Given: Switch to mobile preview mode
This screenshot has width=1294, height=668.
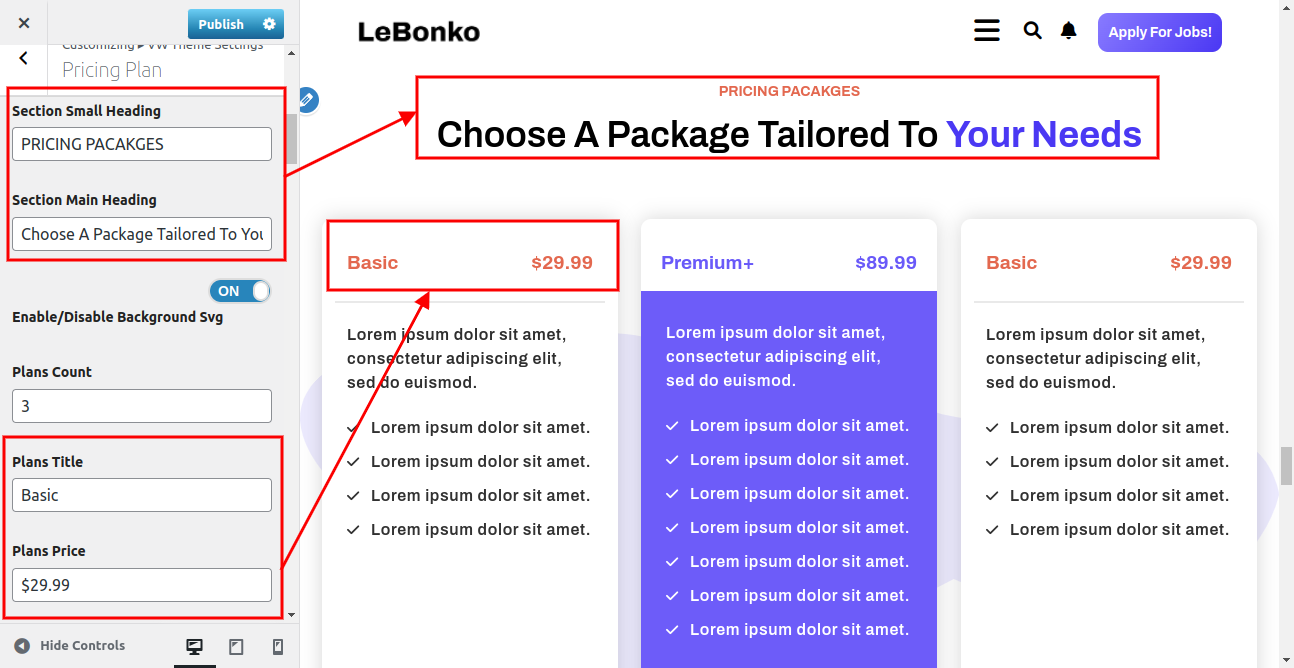Looking at the screenshot, I should 278,647.
